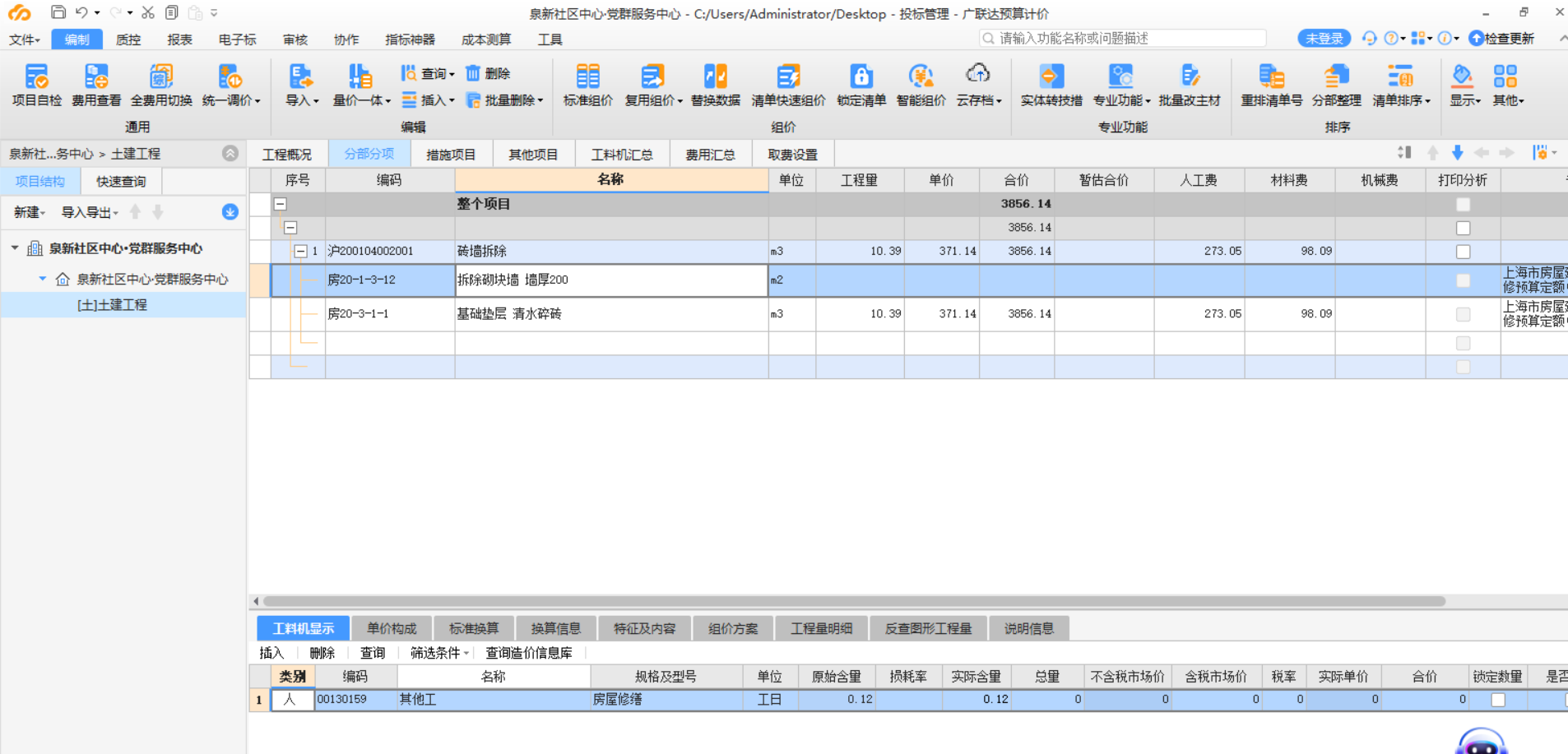Open the 批量删除 dropdown
Viewport: 1568px width, 754px height.
click(504, 100)
